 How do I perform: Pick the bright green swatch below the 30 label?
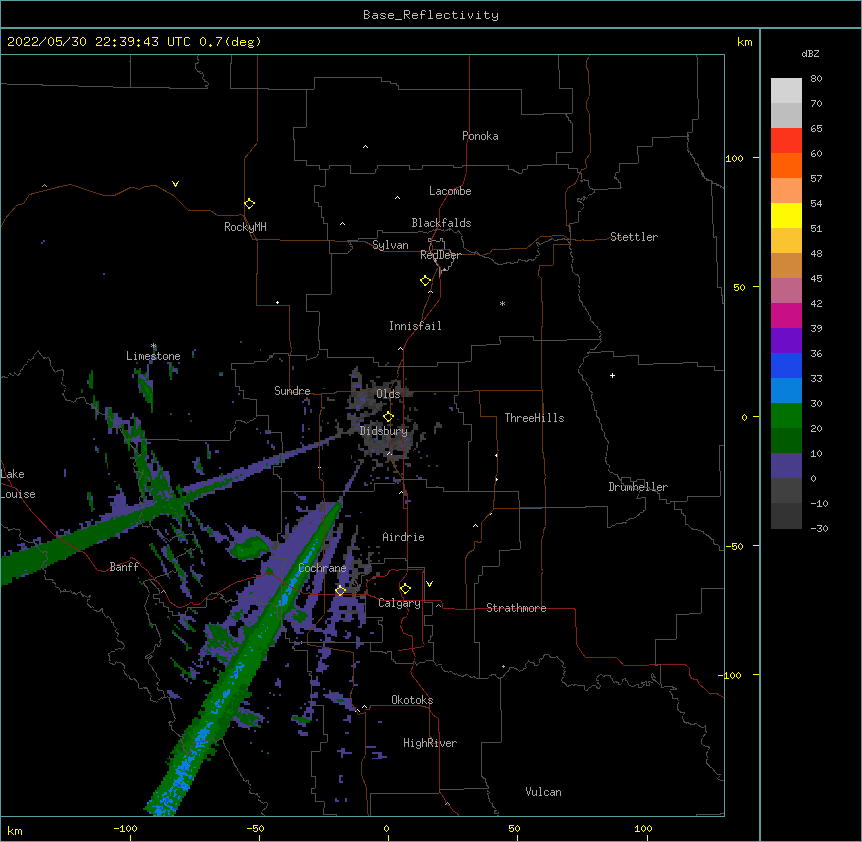[786, 416]
